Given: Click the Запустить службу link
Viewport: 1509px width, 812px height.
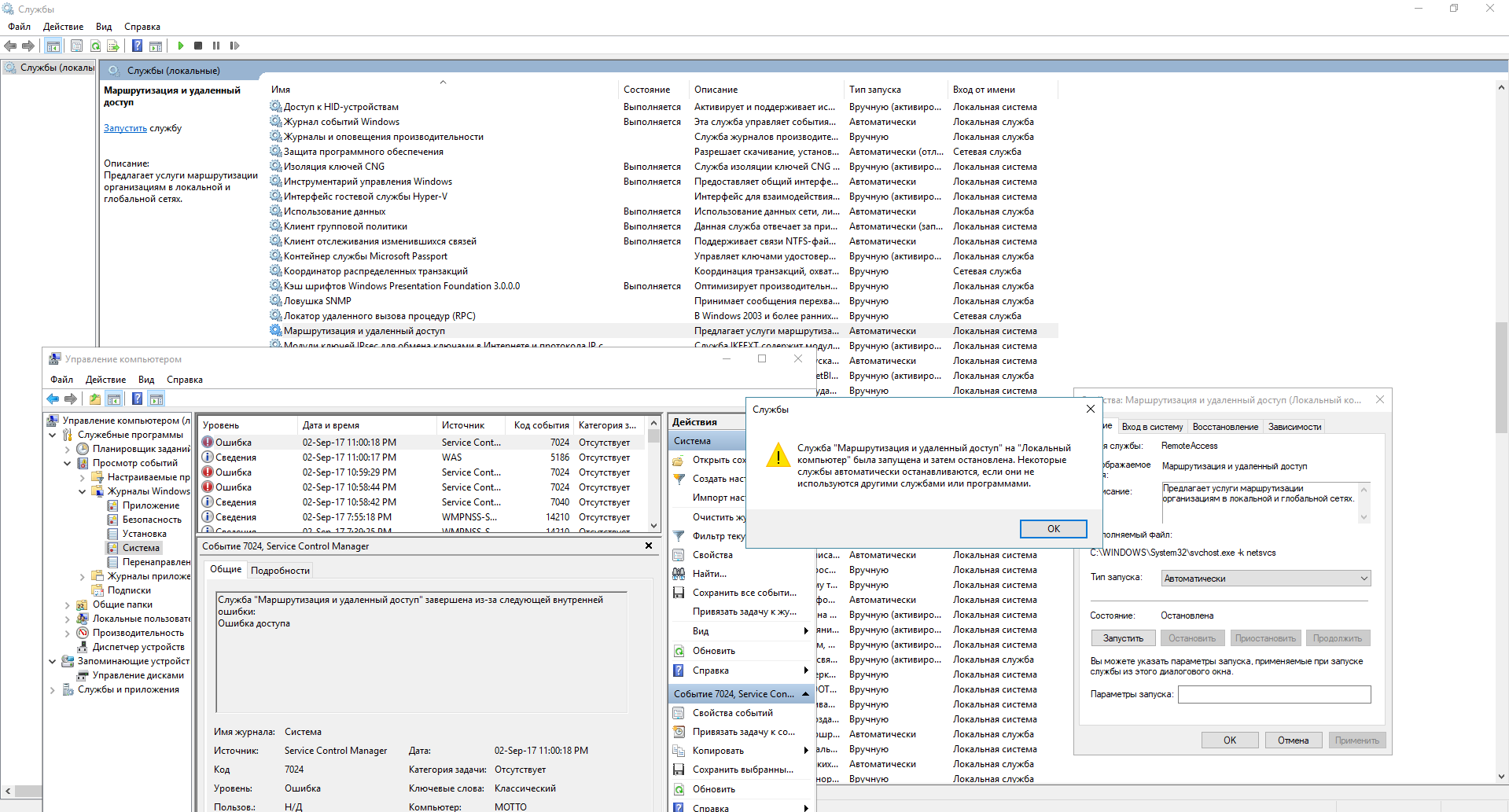Looking at the screenshot, I should (x=125, y=128).
